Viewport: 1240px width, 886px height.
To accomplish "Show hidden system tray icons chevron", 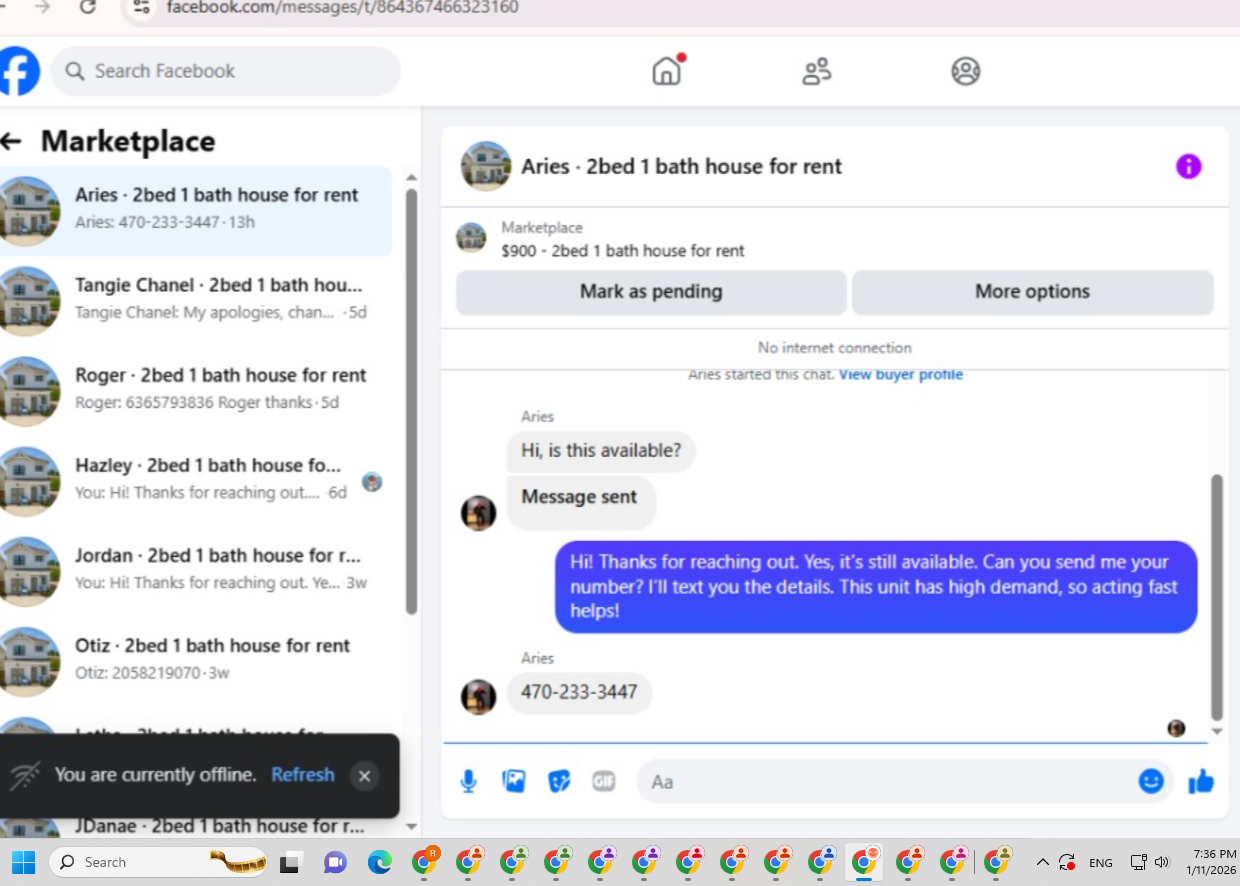I will 1043,862.
